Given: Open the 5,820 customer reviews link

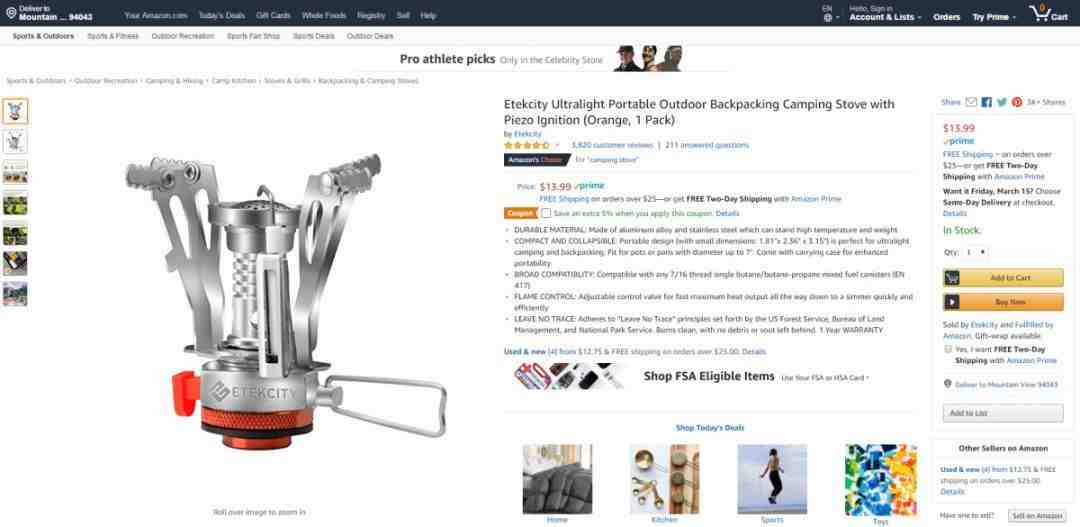Looking at the screenshot, I should point(612,145).
